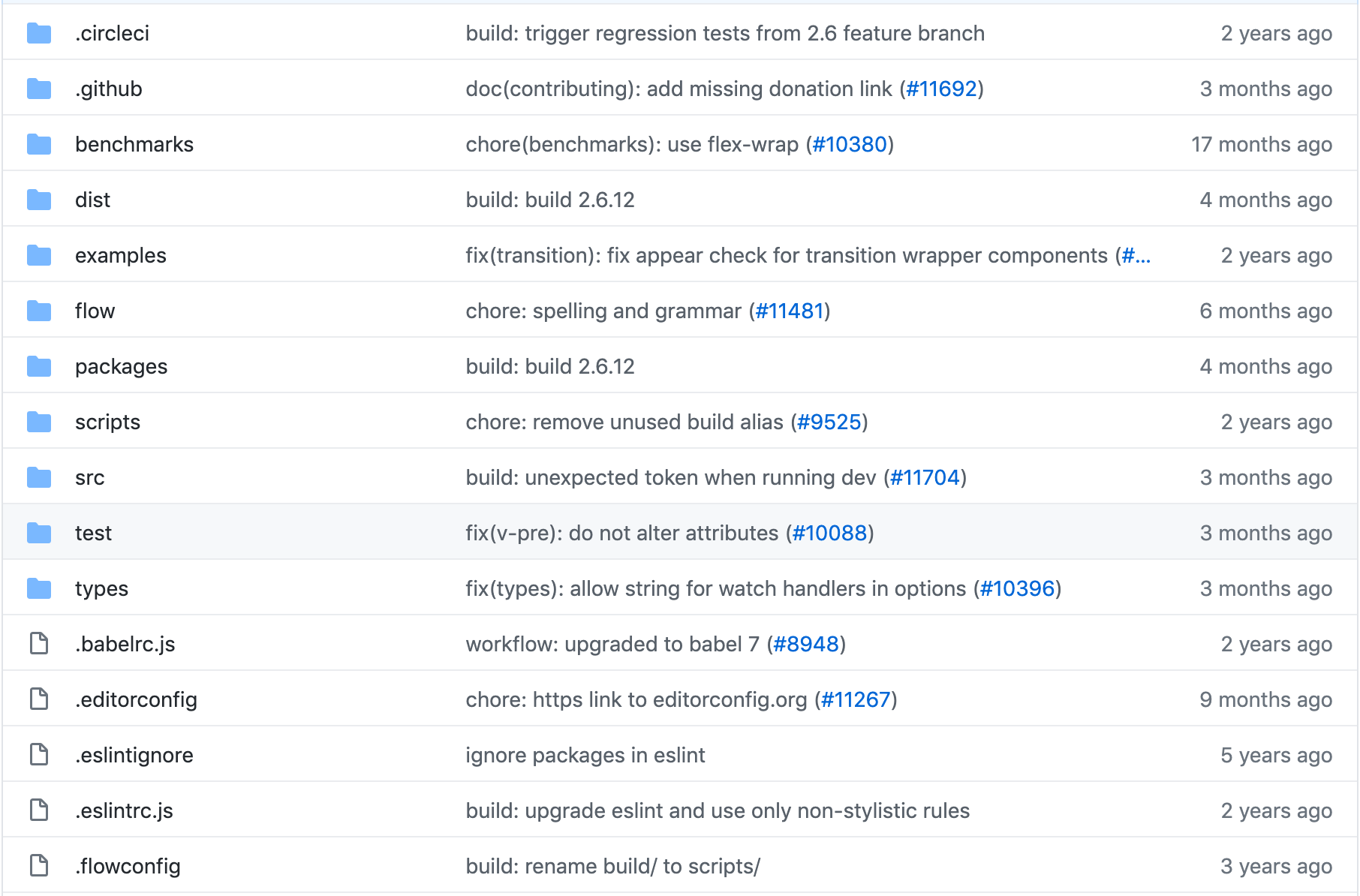Expand truncated commit link on examples row
The height and width of the screenshot is (896, 1360).
(x=1136, y=255)
